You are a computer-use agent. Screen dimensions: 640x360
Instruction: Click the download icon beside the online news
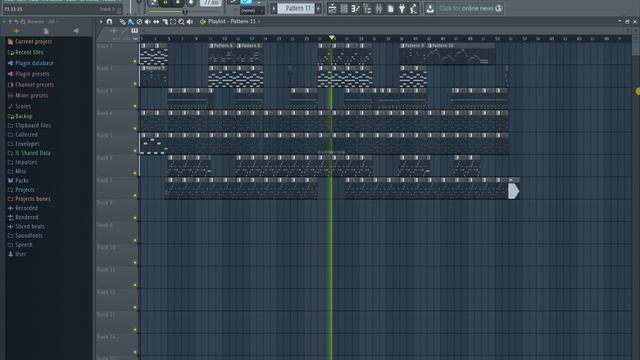coord(430,9)
